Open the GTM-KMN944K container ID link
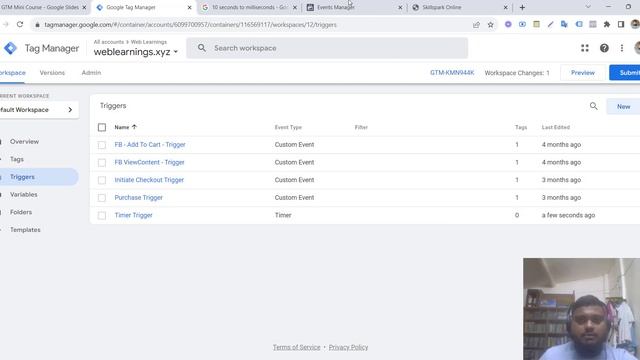640x360 pixels. click(452, 73)
